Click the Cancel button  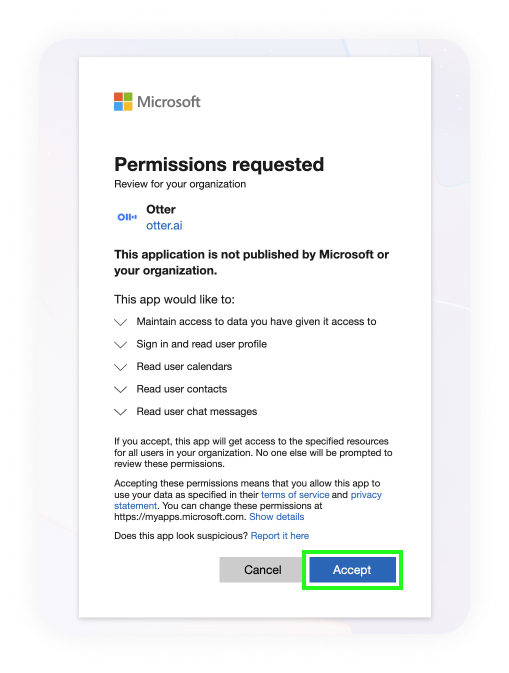click(263, 570)
